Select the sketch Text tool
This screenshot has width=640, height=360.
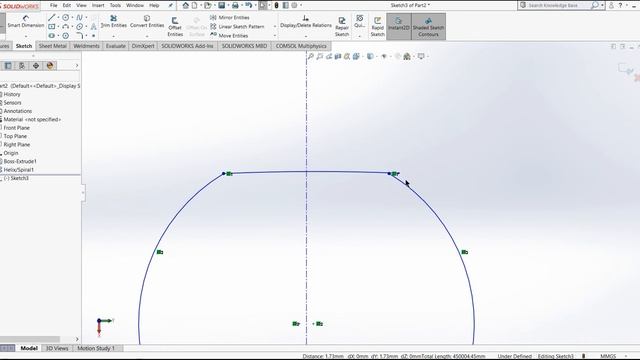(x=93, y=27)
